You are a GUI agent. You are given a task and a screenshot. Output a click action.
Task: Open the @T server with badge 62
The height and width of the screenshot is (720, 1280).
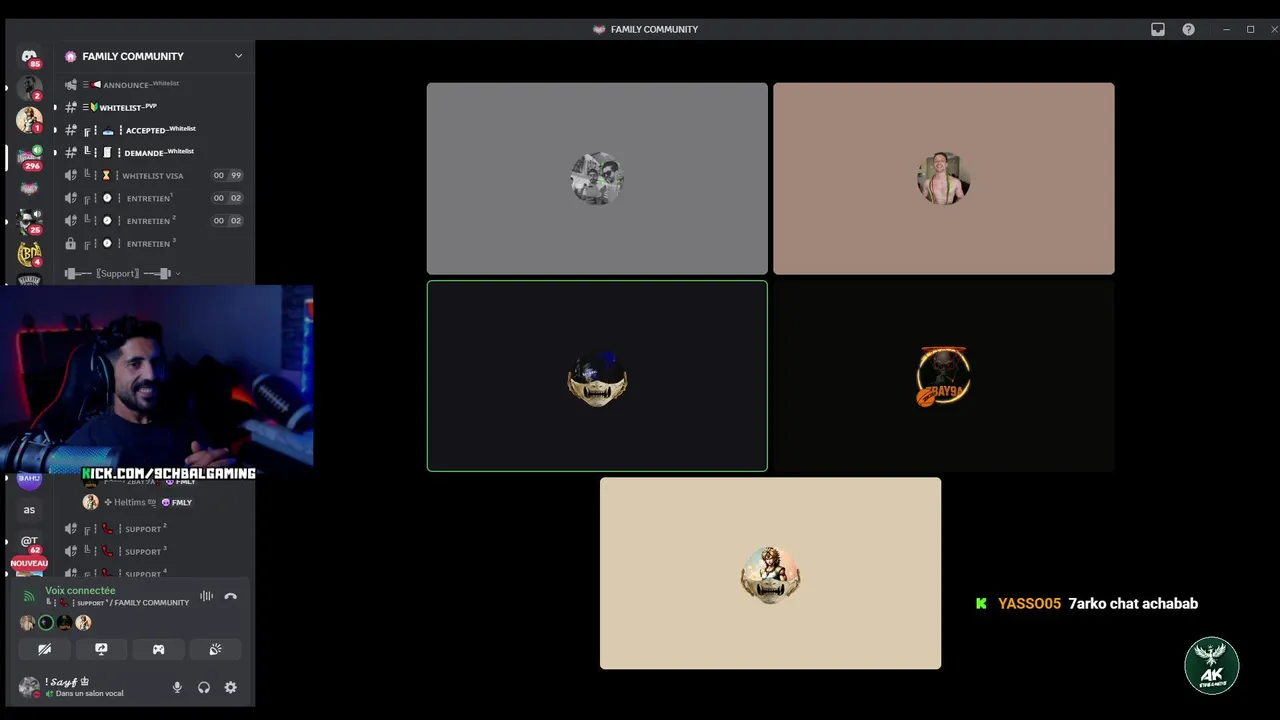pos(29,542)
